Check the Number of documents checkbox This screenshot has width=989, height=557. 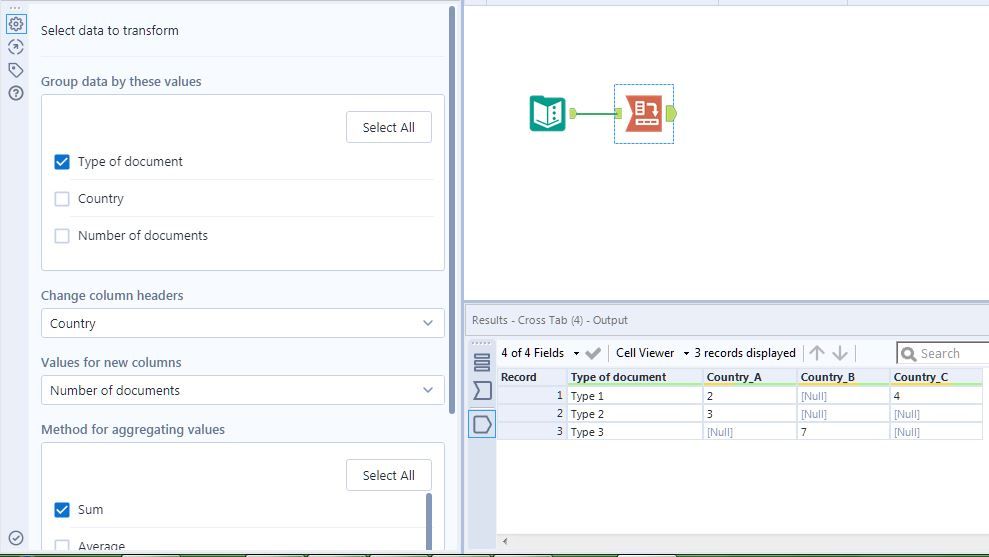[62, 236]
